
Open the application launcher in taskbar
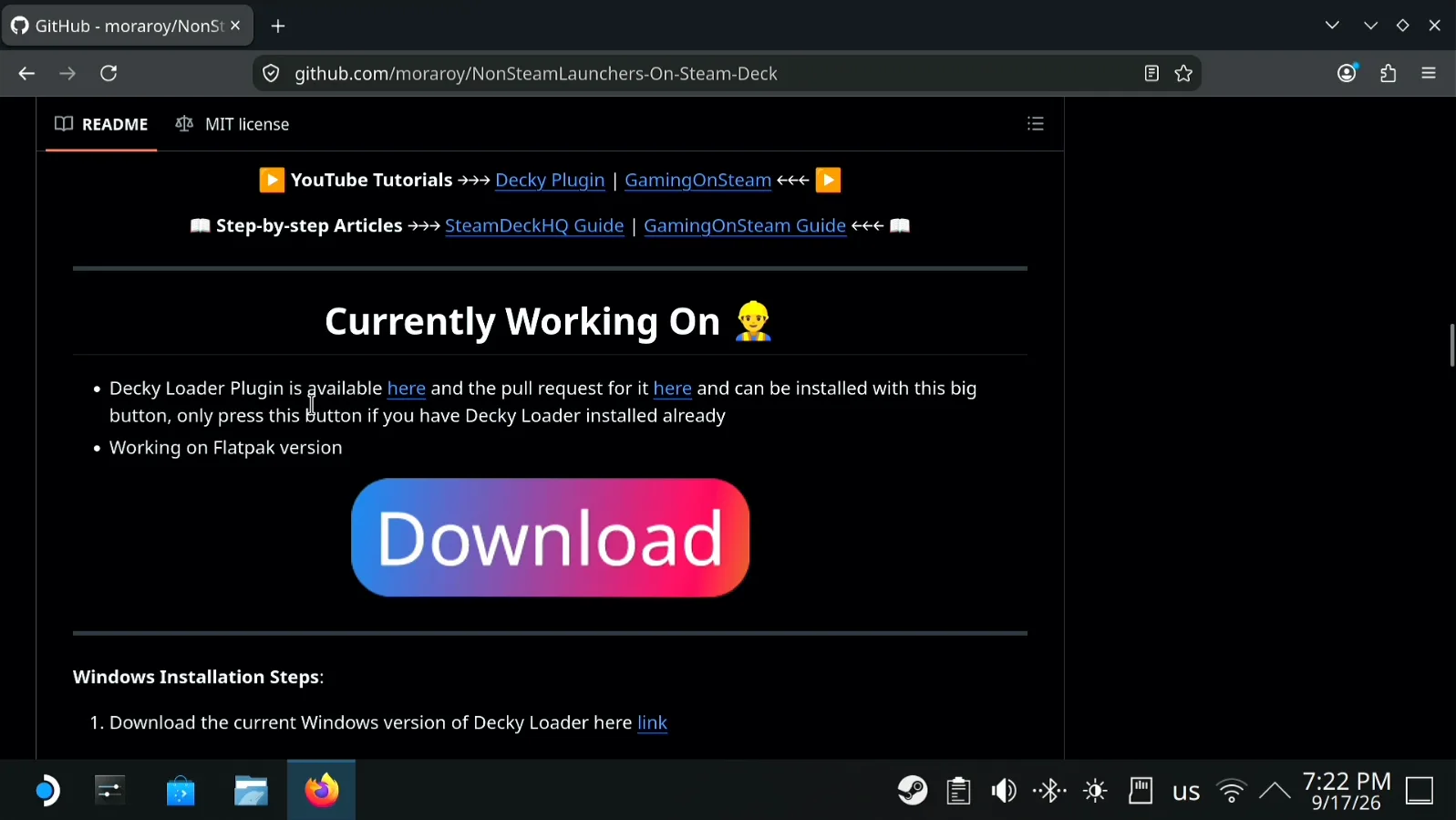46,791
